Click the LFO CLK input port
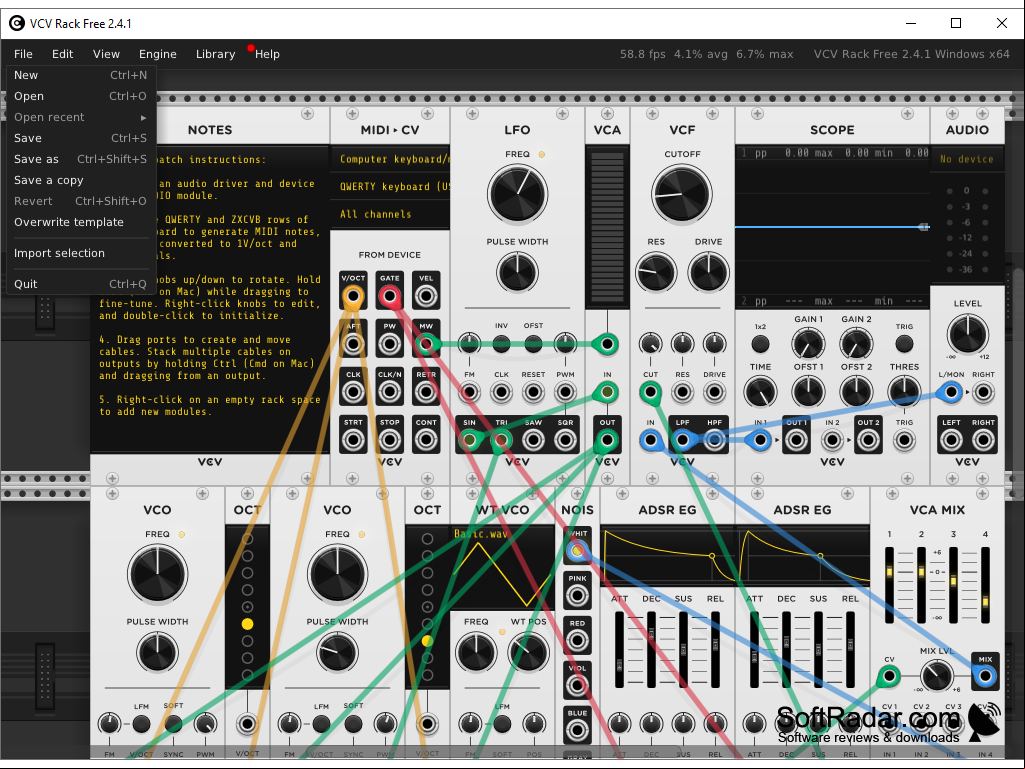This screenshot has width=1025, height=769. 501,392
